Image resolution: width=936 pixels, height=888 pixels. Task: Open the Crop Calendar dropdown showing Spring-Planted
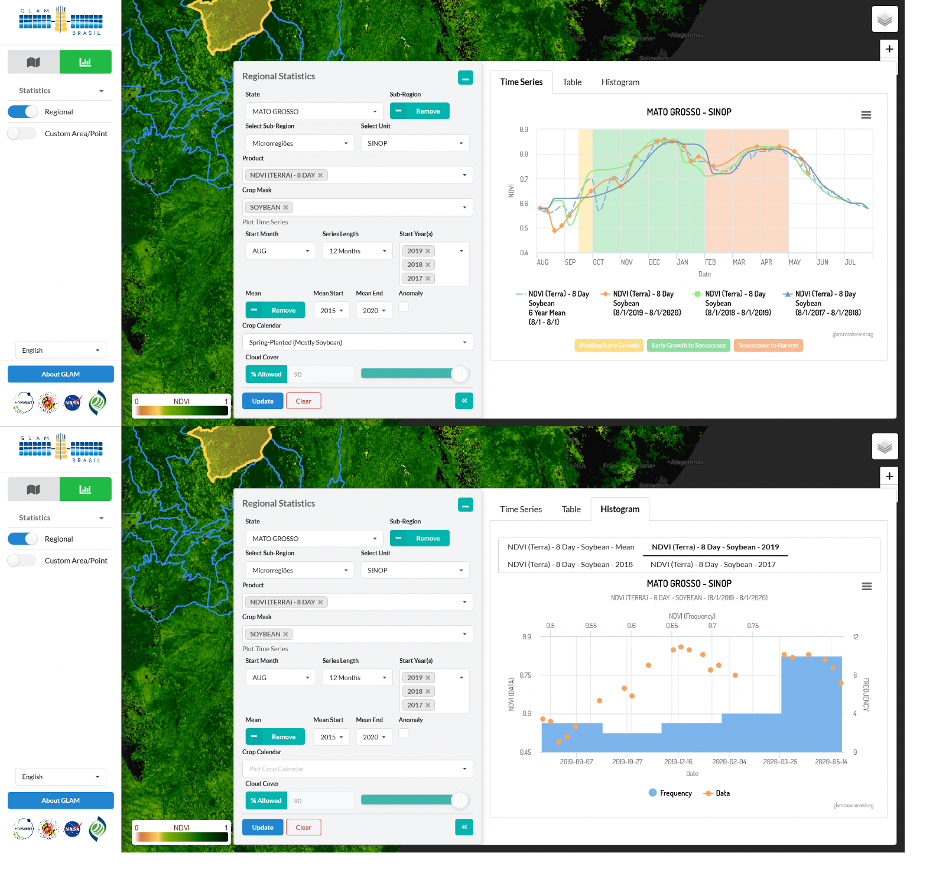coord(357,342)
